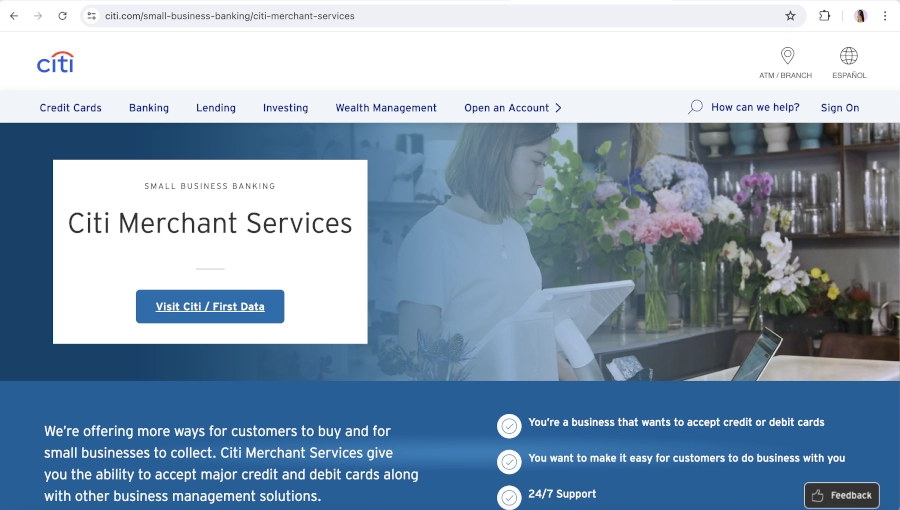This screenshot has width=900, height=510.
Task: Click the search magnifier icon
Action: point(695,107)
